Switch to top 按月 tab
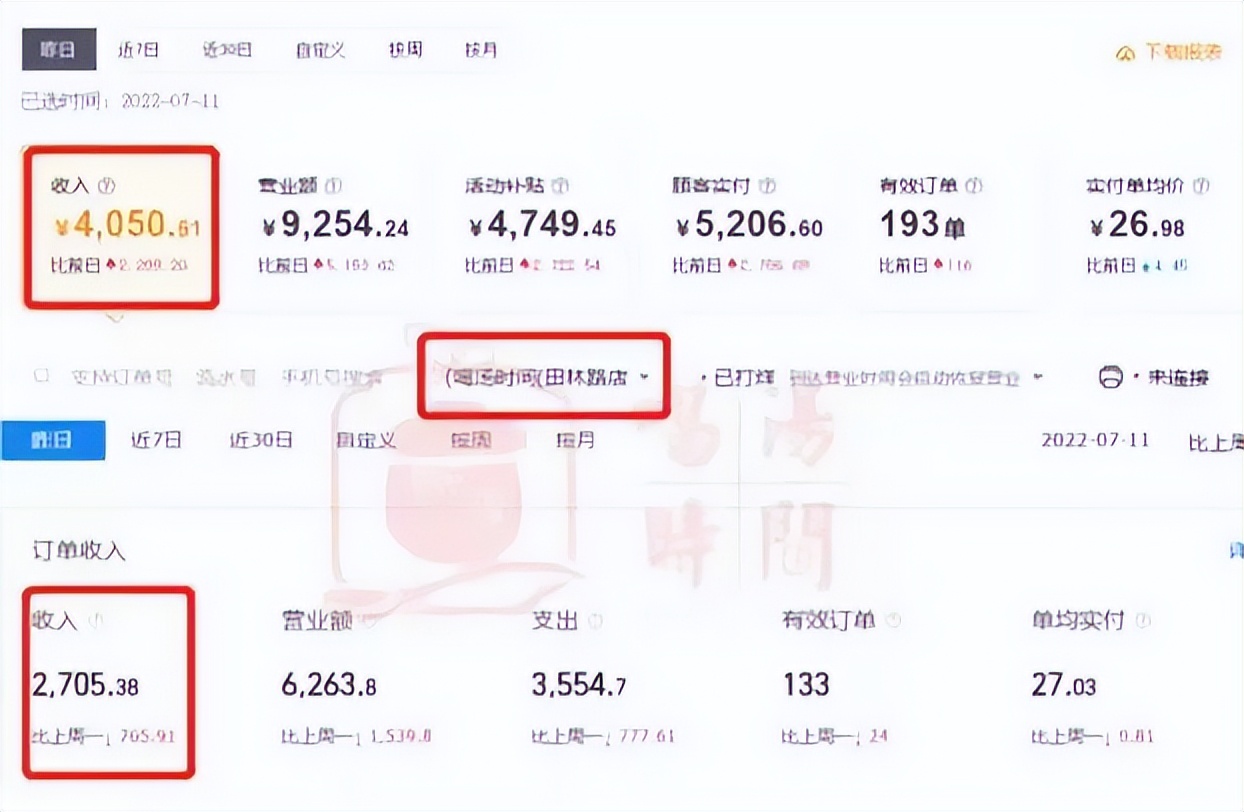Screen dimensions: 1244x812 tap(481, 50)
